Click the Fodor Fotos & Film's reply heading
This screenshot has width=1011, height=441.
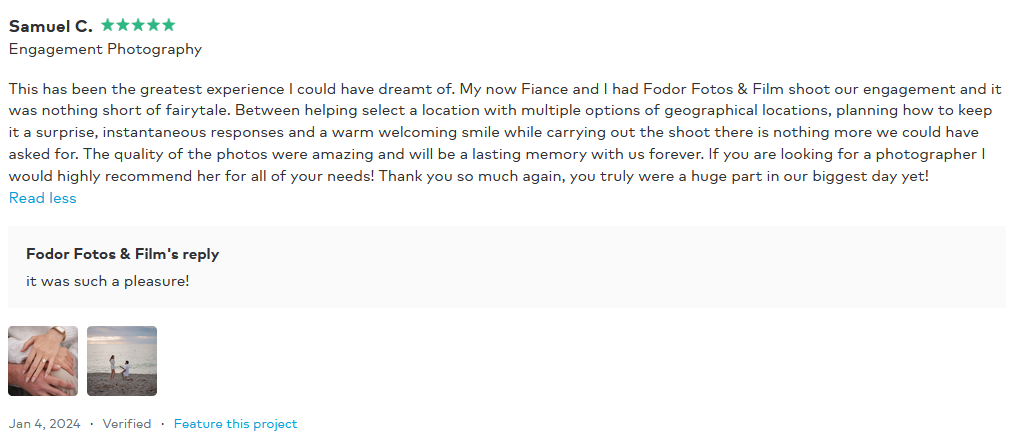tap(123, 254)
